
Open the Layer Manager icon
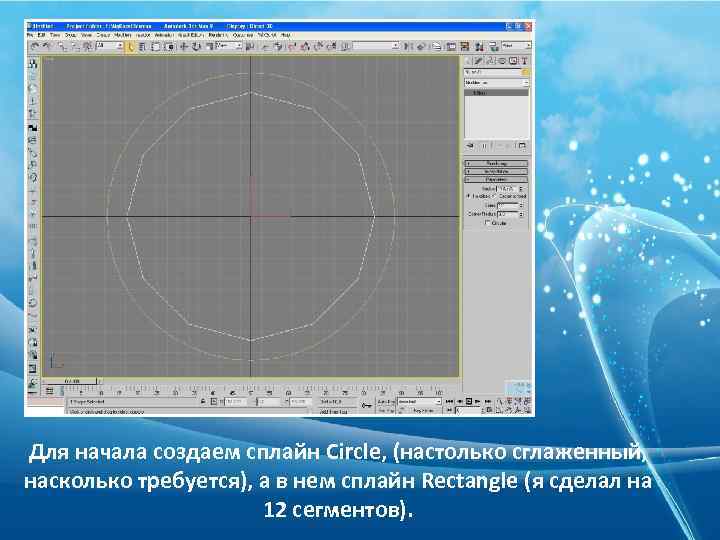(x=436, y=46)
